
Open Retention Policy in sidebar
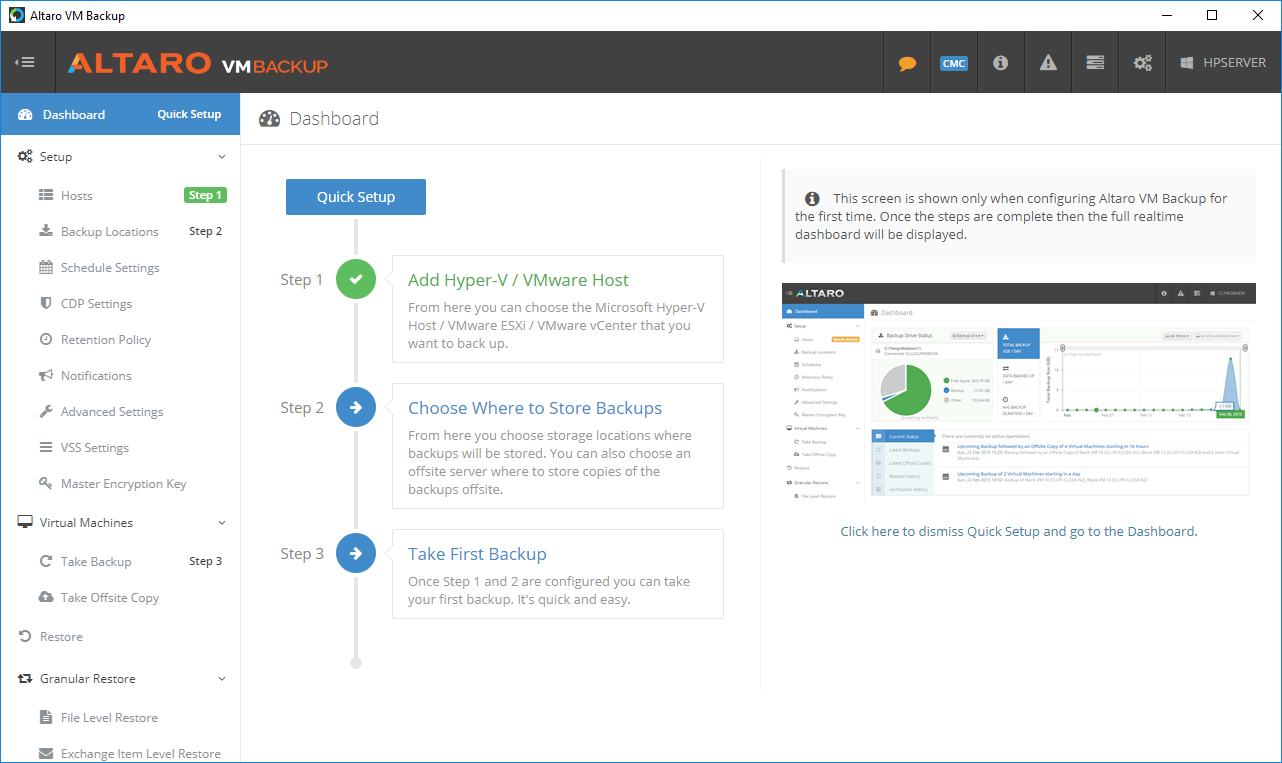pos(106,340)
